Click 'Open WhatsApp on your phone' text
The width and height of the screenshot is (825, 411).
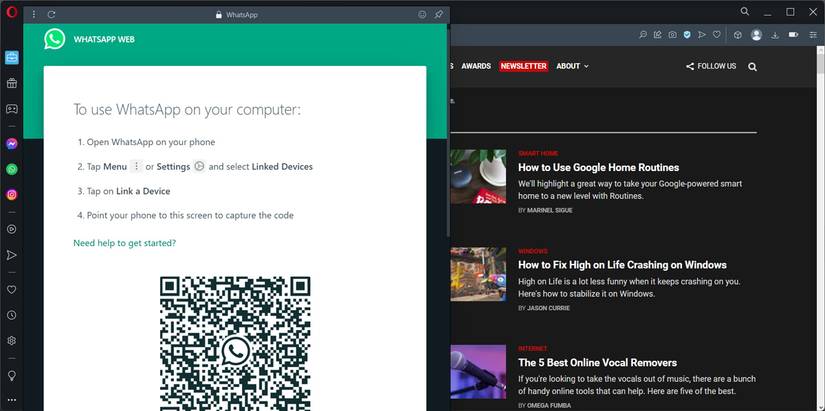(x=151, y=142)
